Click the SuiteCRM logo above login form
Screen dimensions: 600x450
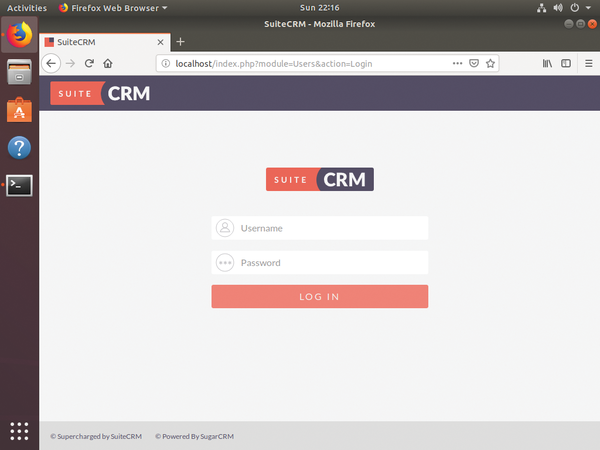tap(320, 179)
